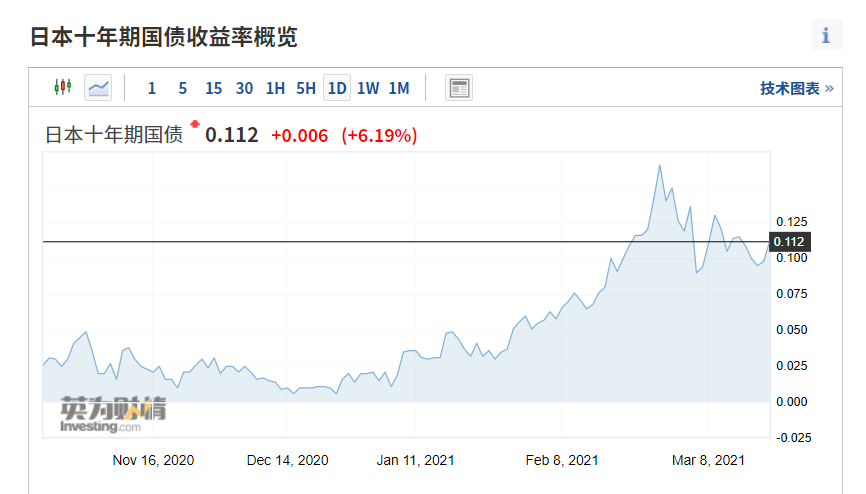Select the 1 minute interval
Viewport: 866px width, 494px height.
coord(152,88)
